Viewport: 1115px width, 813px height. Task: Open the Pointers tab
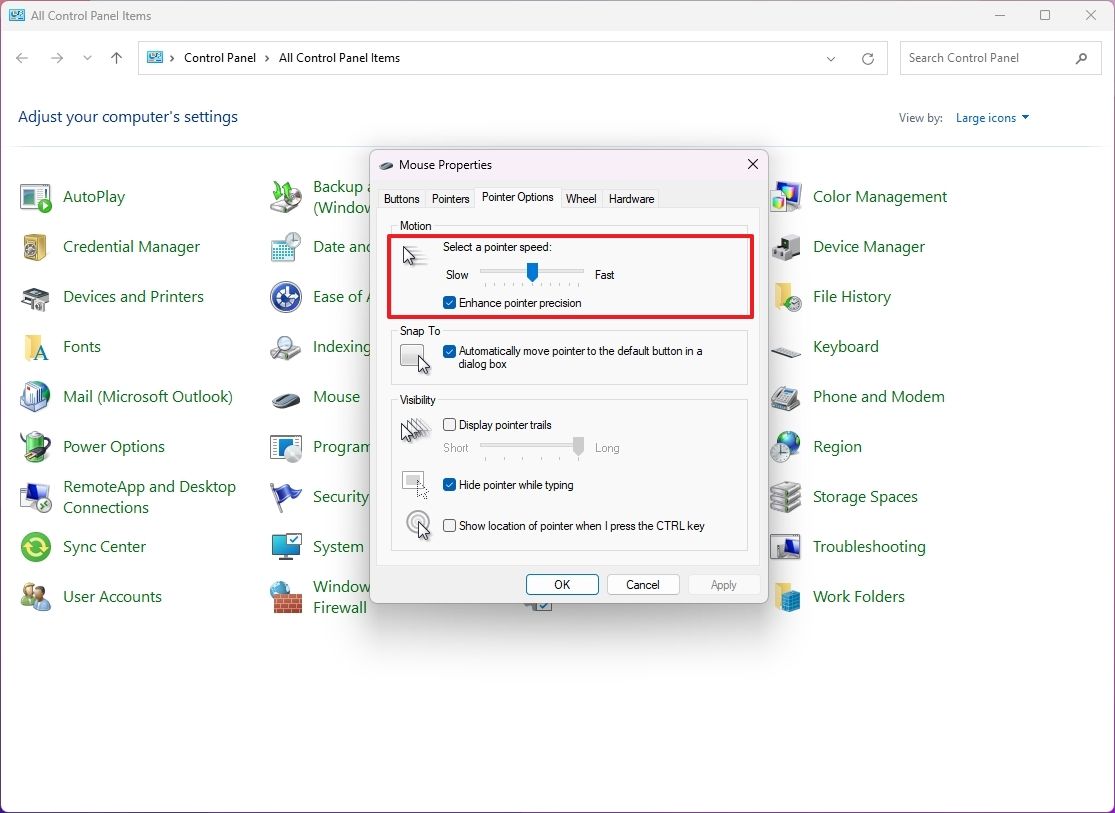450,198
